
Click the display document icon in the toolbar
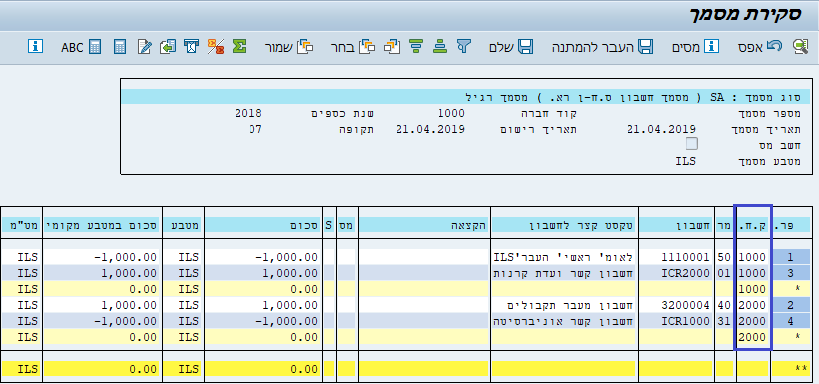tap(800, 46)
